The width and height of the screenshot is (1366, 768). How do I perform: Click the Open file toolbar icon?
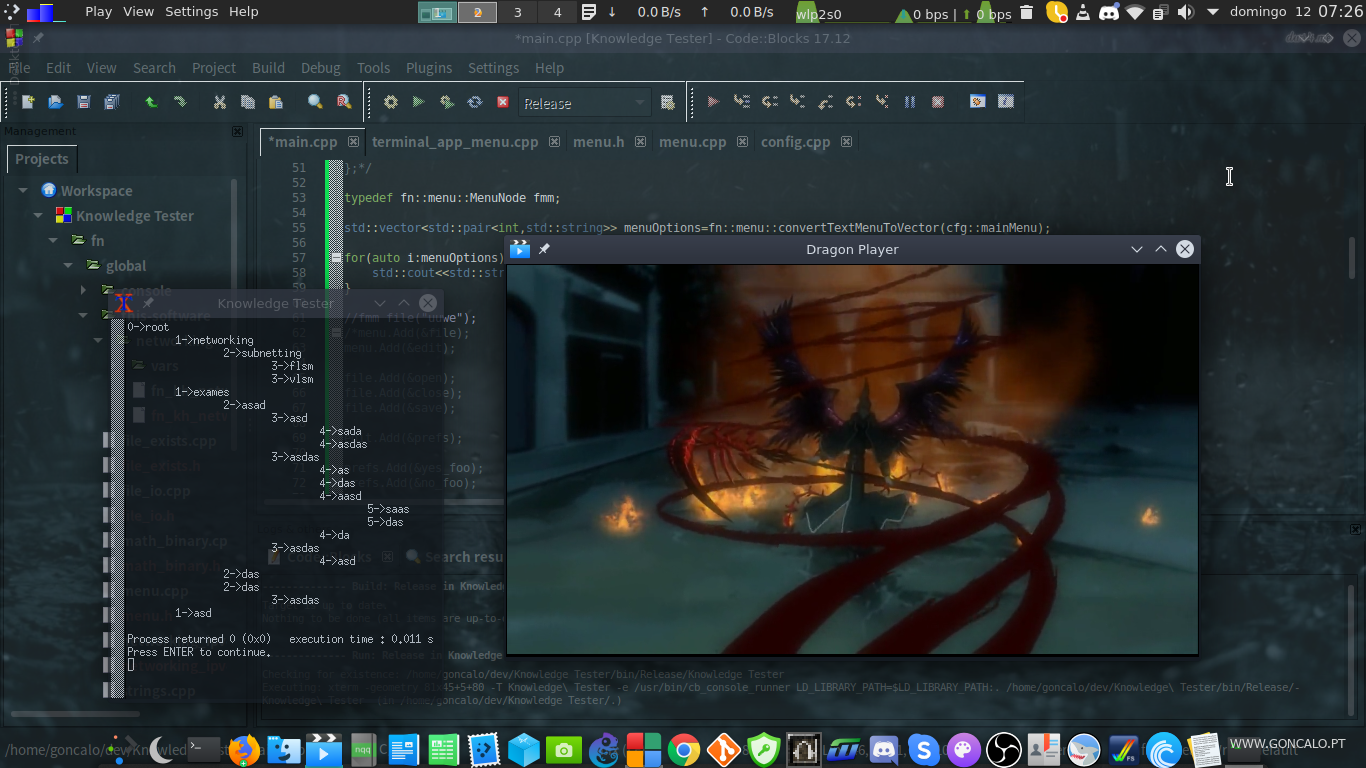coord(56,102)
